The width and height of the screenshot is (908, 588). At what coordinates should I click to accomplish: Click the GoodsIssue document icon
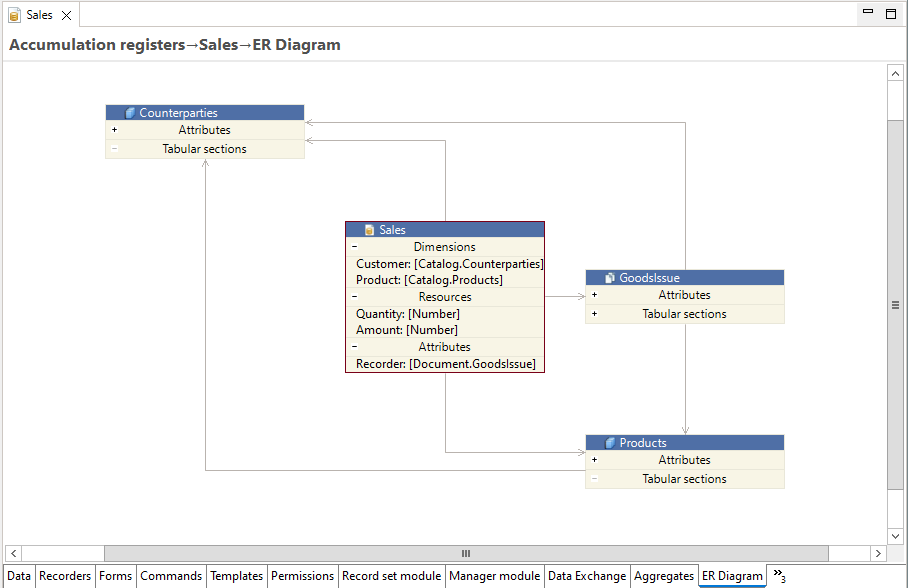(x=610, y=278)
